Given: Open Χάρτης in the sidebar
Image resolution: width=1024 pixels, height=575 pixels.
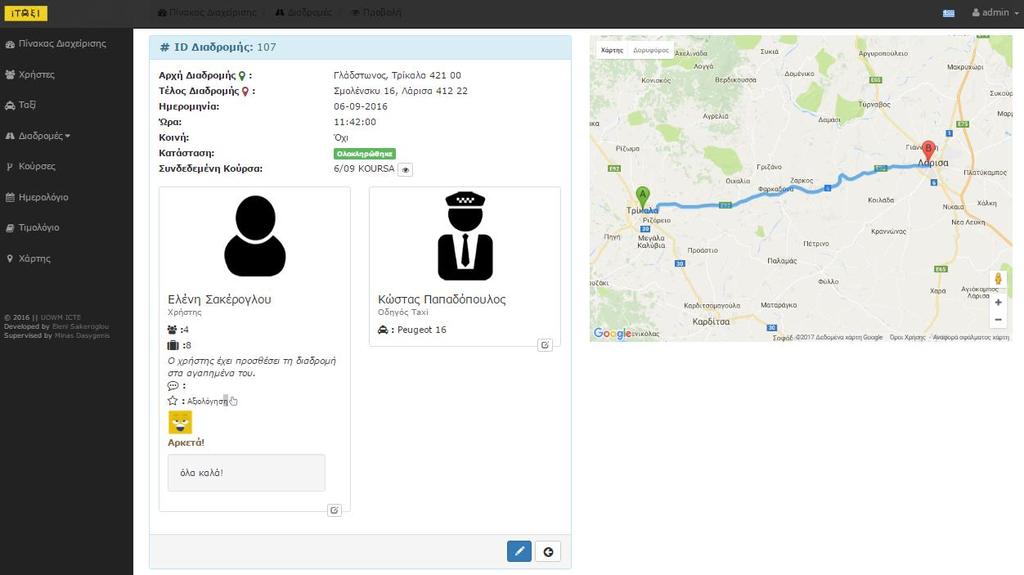Looking at the screenshot, I should 28,258.
